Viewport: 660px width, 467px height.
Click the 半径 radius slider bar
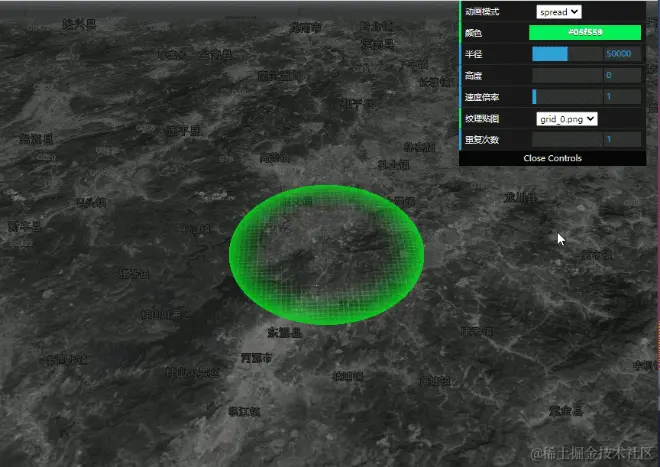point(567,54)
